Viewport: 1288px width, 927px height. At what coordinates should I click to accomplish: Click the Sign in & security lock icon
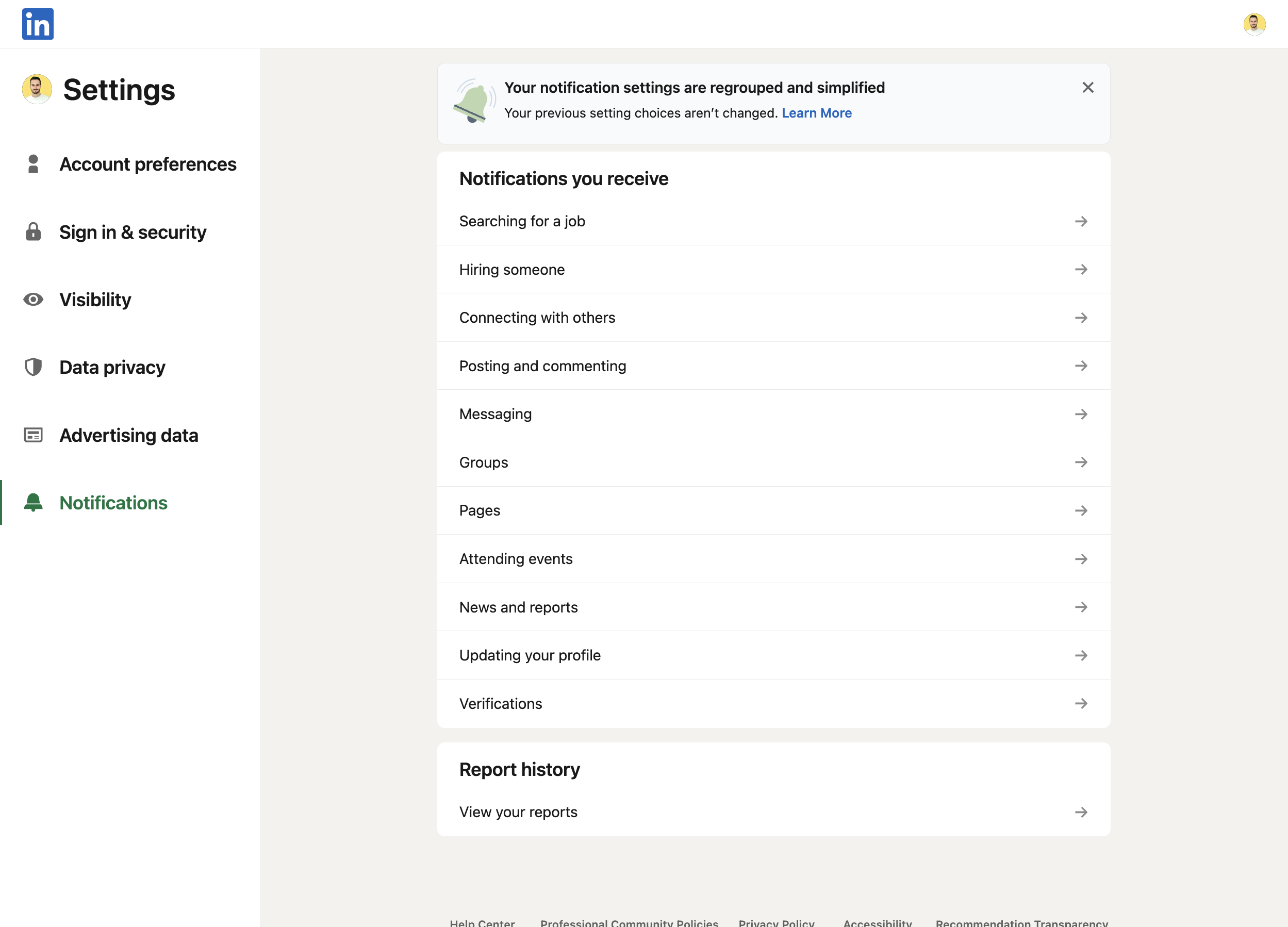[33, 232]
